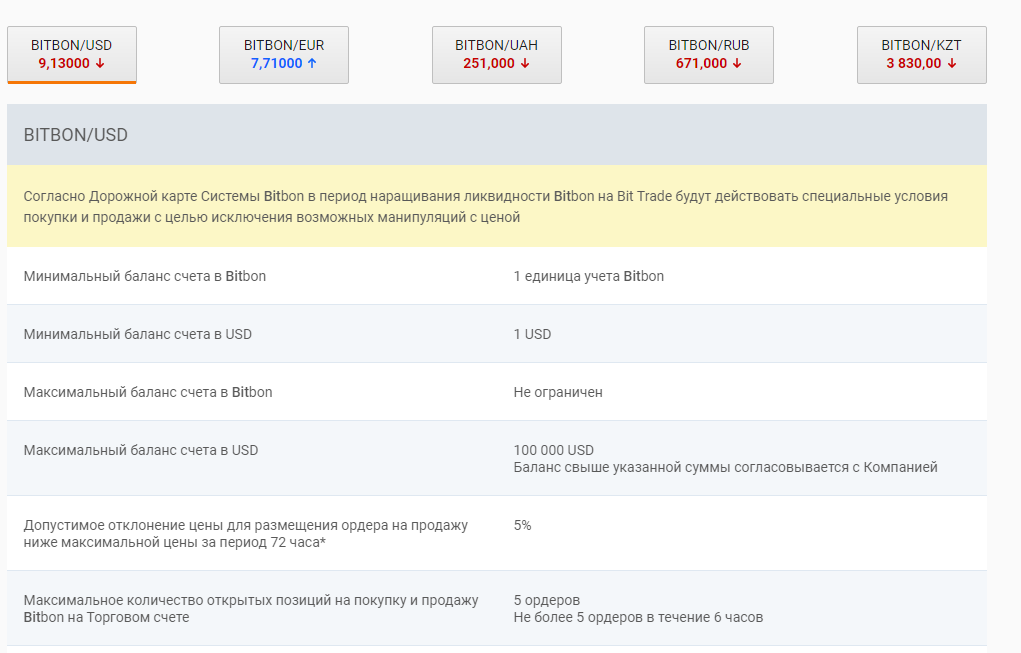Click the BITBON/USD section heading
Screen dimensions: 1021x653
tap(76, 135)
